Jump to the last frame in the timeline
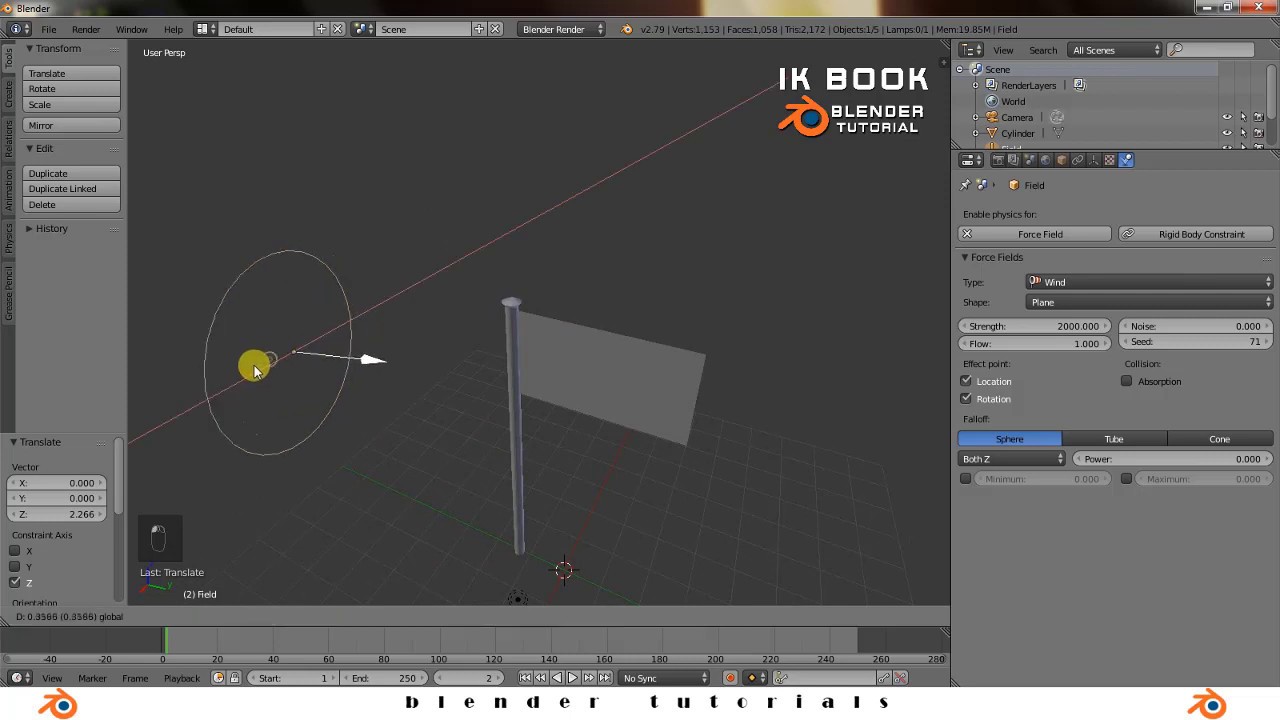Image resolution: width=1280 pixels, height=720 pixels. pyautogui.click(x=604, y=678)
